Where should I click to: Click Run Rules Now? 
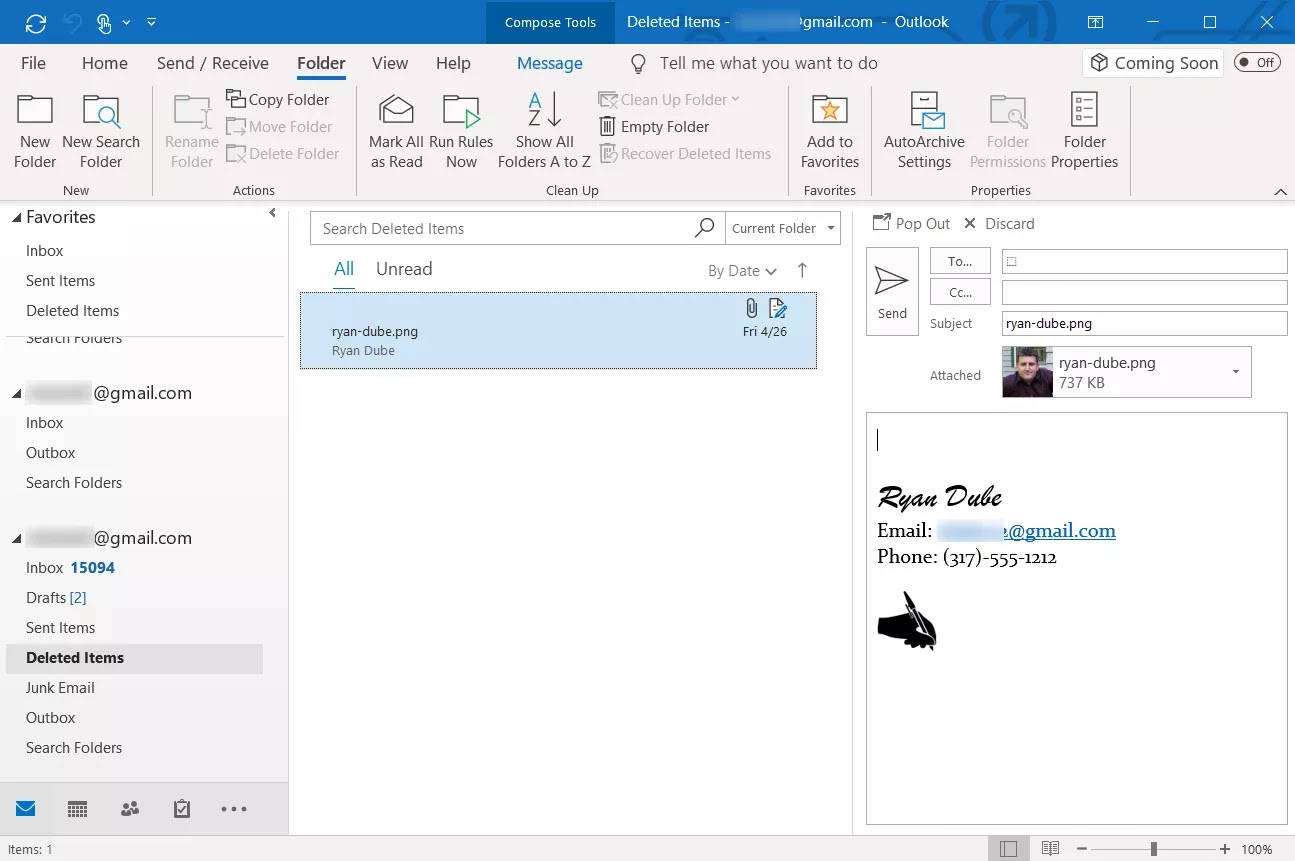click(461, 132)
